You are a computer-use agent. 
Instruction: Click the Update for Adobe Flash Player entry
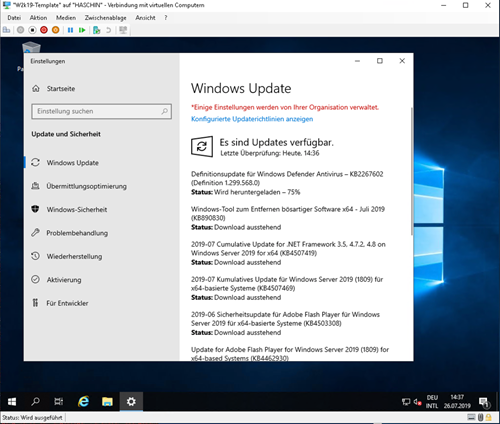290,354
